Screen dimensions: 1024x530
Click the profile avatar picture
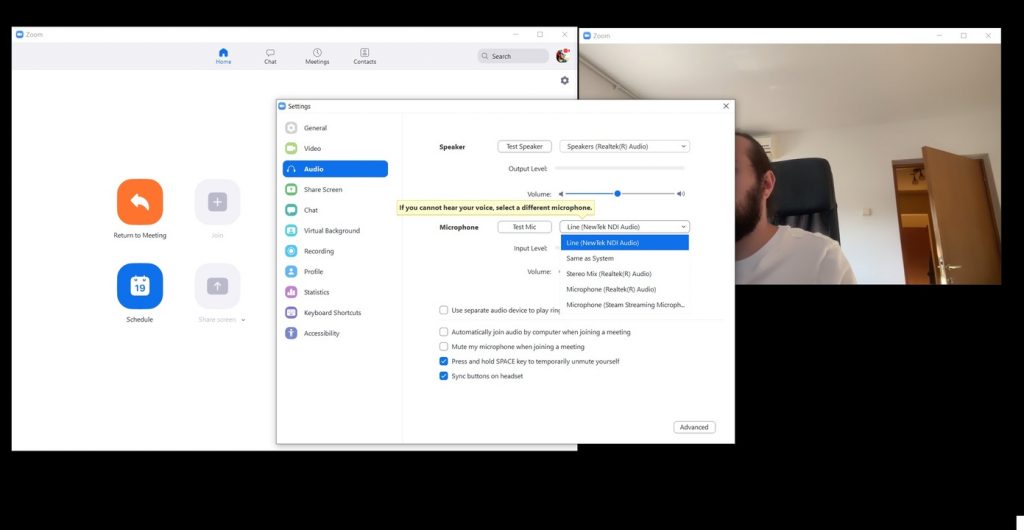coord(562,56)
